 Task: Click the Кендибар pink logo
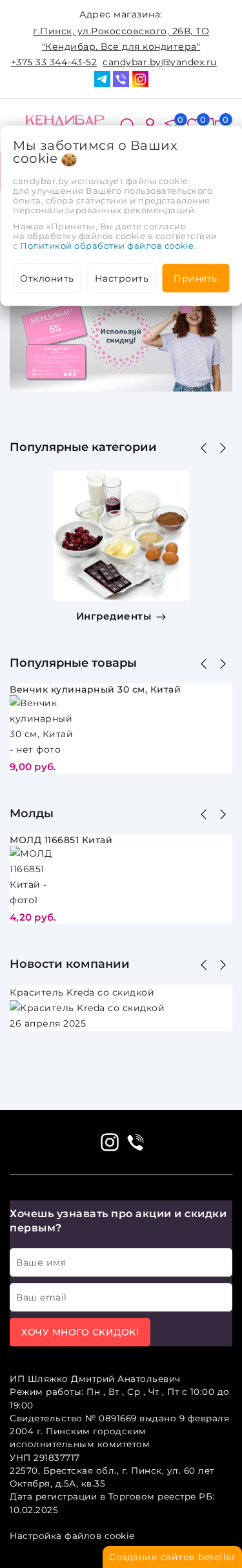pyautogui.click(x=65, y=120)
